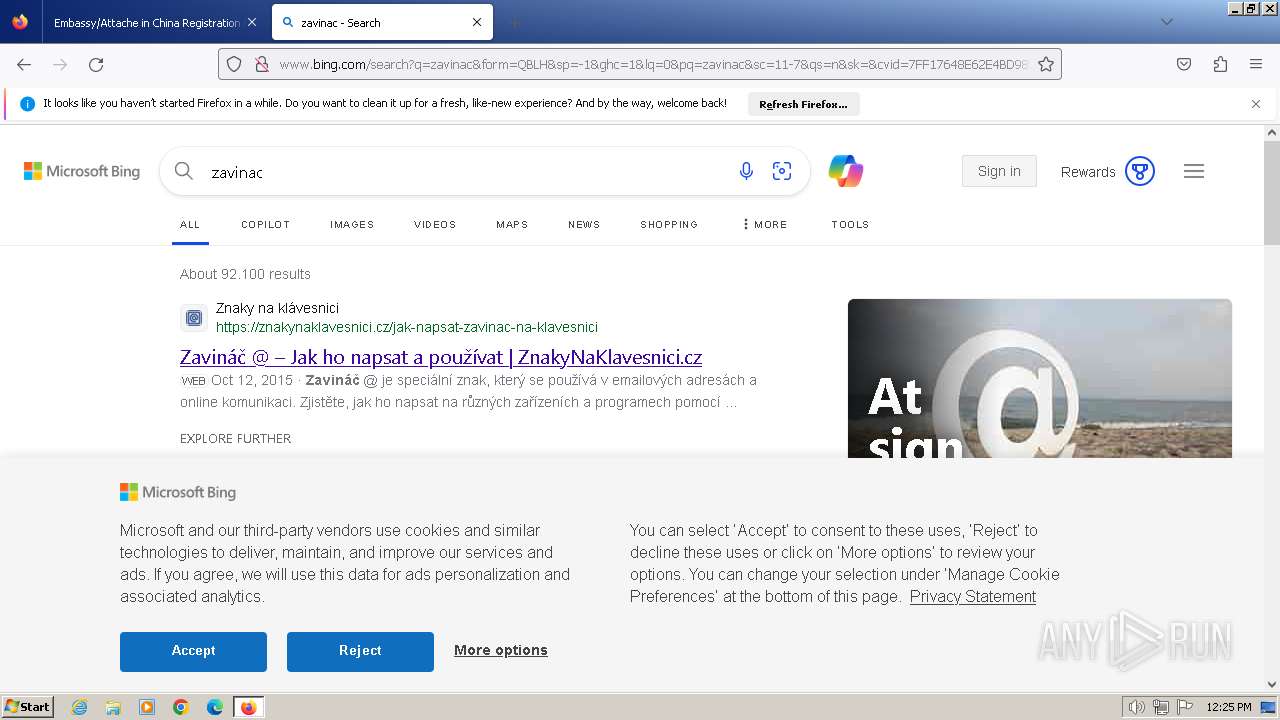Click the About 92.100 results text
Screen dimensions: 1280x720
pyautogui.click(x=245, y=274)
